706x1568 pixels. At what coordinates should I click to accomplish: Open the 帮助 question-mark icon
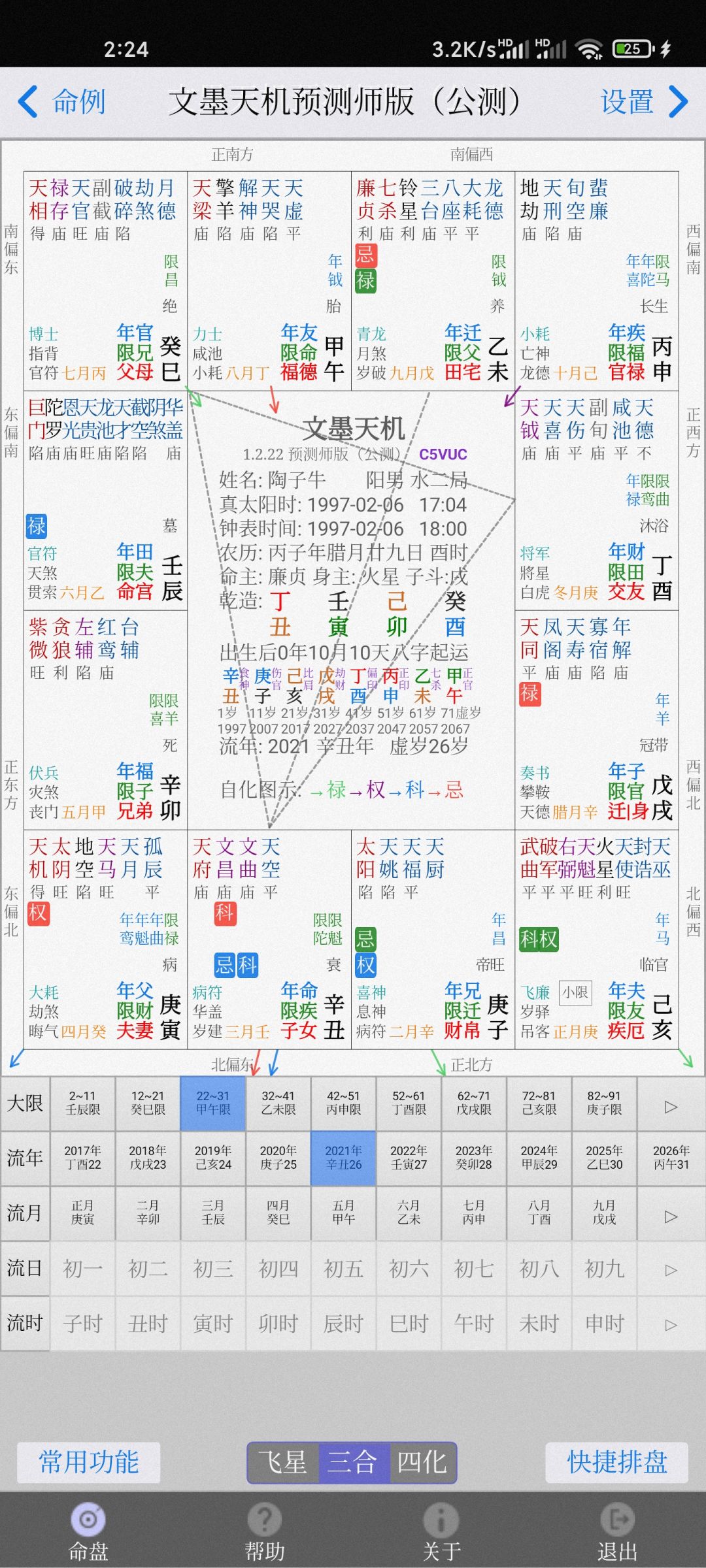coord(265,1520)
